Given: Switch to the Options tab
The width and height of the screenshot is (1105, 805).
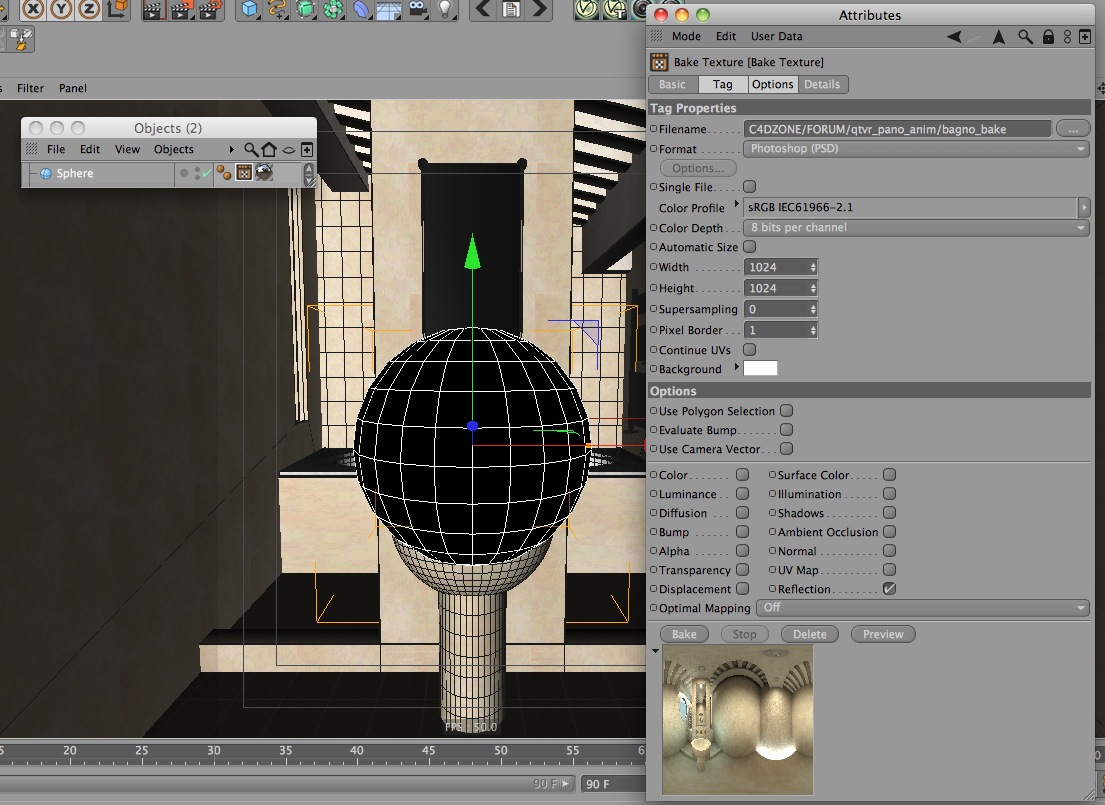Looking at the screenshot, I should (772, 85).
